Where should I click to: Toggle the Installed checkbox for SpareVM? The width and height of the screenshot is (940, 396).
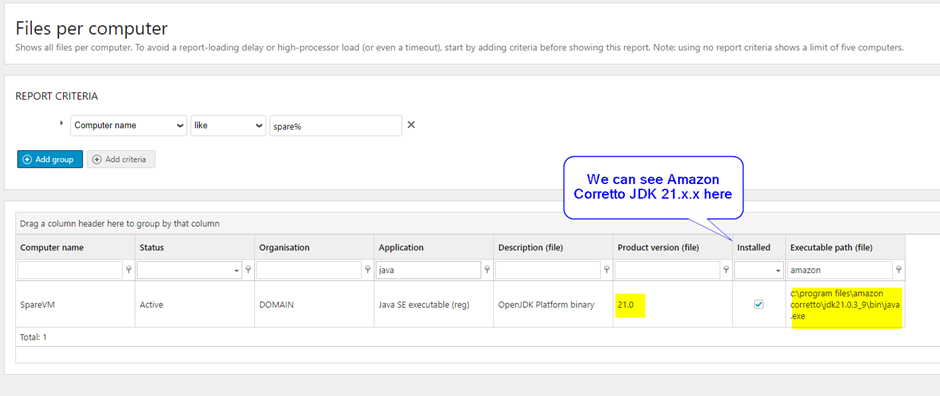759,304
